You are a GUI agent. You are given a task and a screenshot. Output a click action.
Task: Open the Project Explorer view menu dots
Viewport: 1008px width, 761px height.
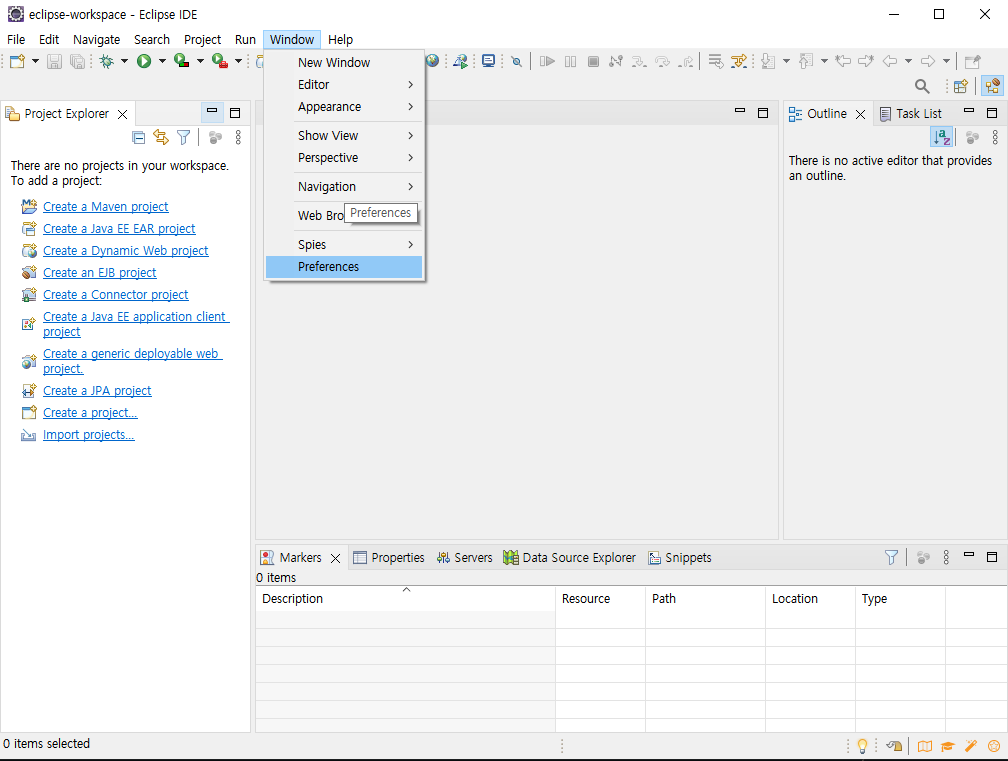(238, 137)
